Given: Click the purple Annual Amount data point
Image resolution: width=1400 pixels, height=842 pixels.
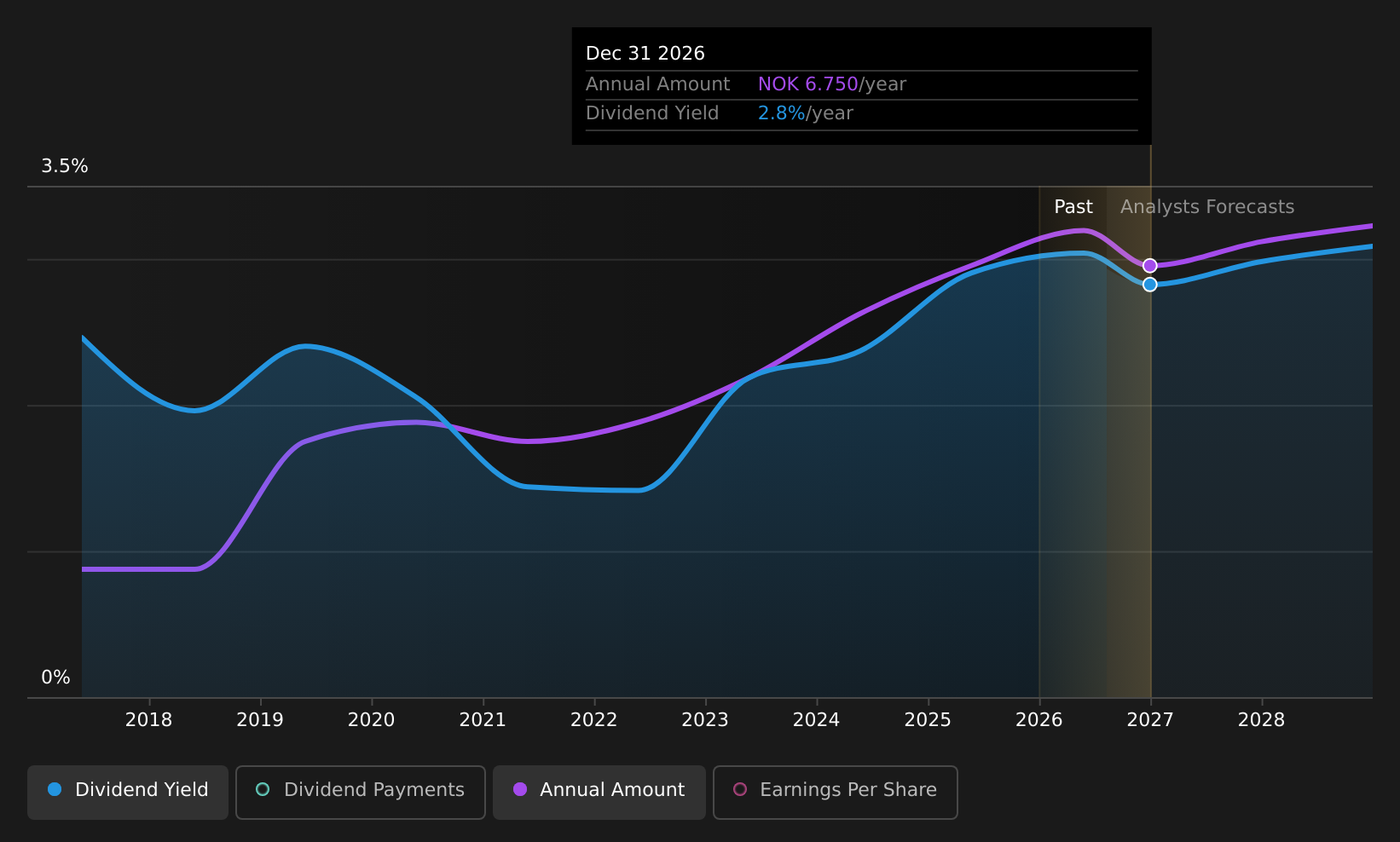Looking at the screenshot, I should coord(1149,266).
